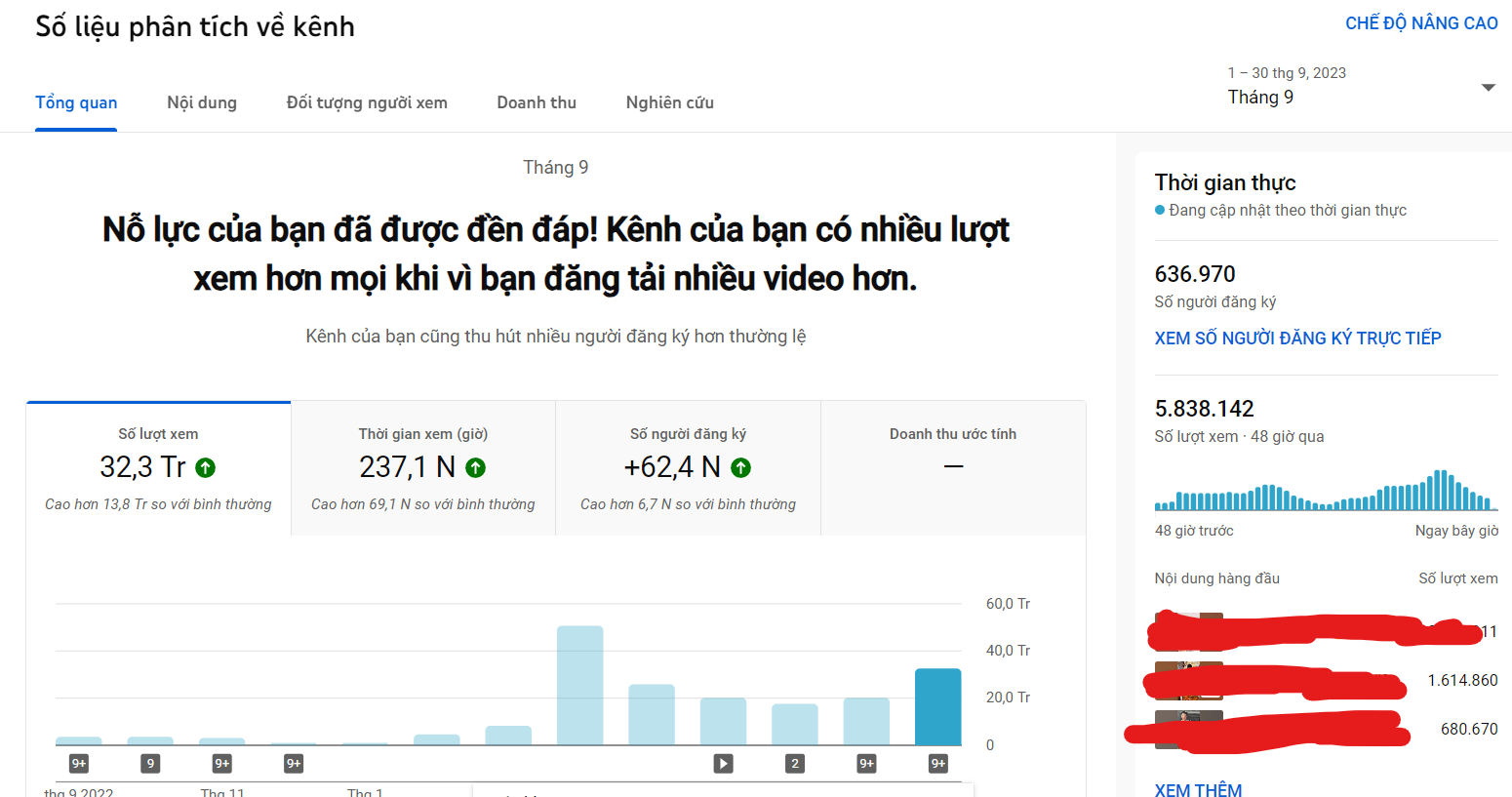Click the green up arrow beside +62,4 N
The image size is (1512, 797).
(x=740, y=468)
